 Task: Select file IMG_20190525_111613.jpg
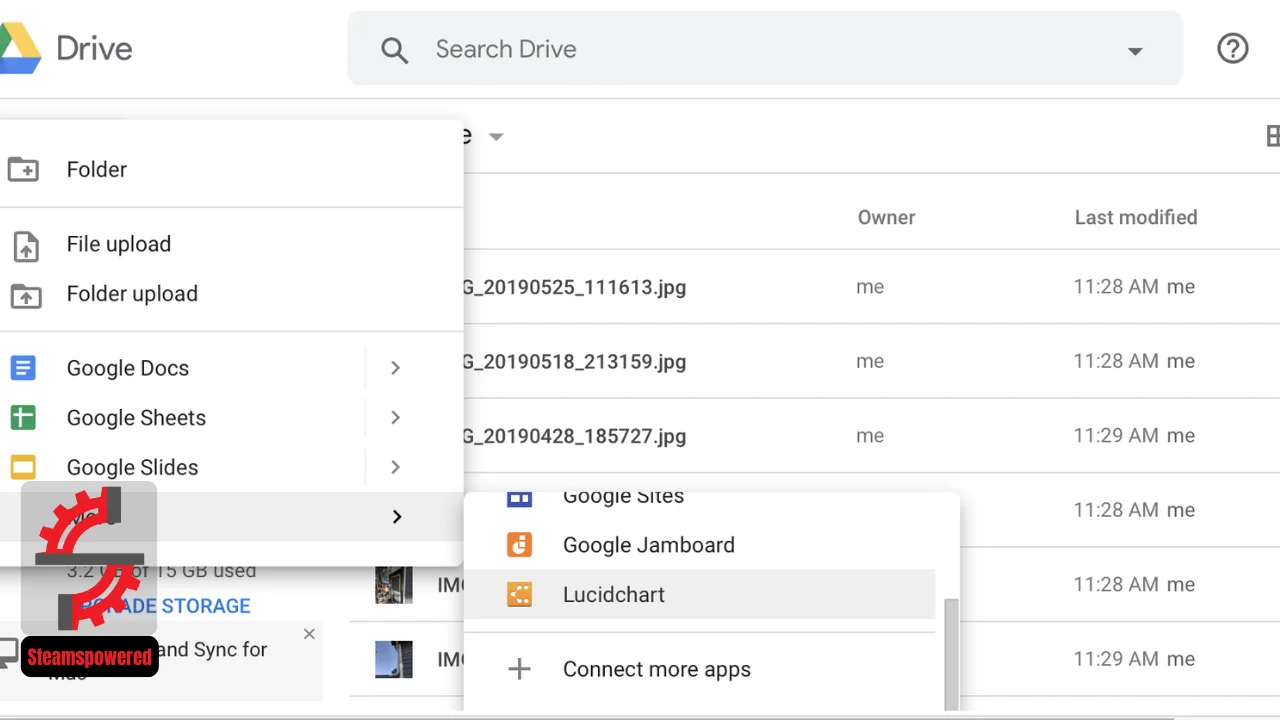pyautogui.click(x=573, y=287)
